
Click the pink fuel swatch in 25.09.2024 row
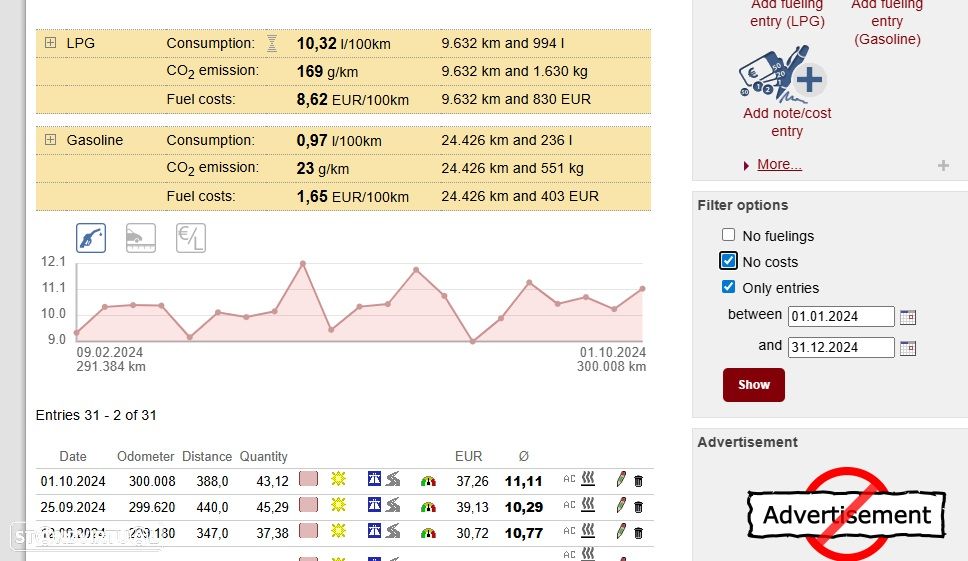click(x=308, y=505)
